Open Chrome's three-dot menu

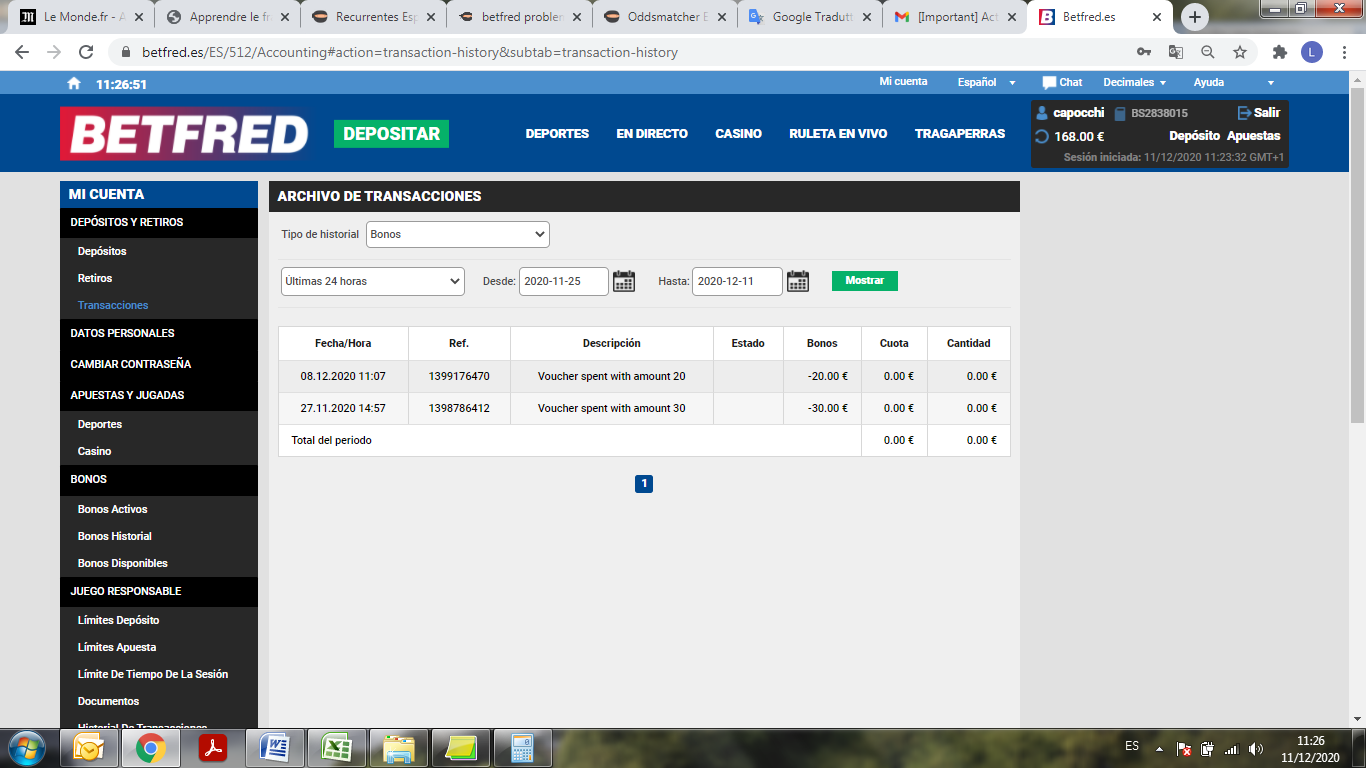1344,52
